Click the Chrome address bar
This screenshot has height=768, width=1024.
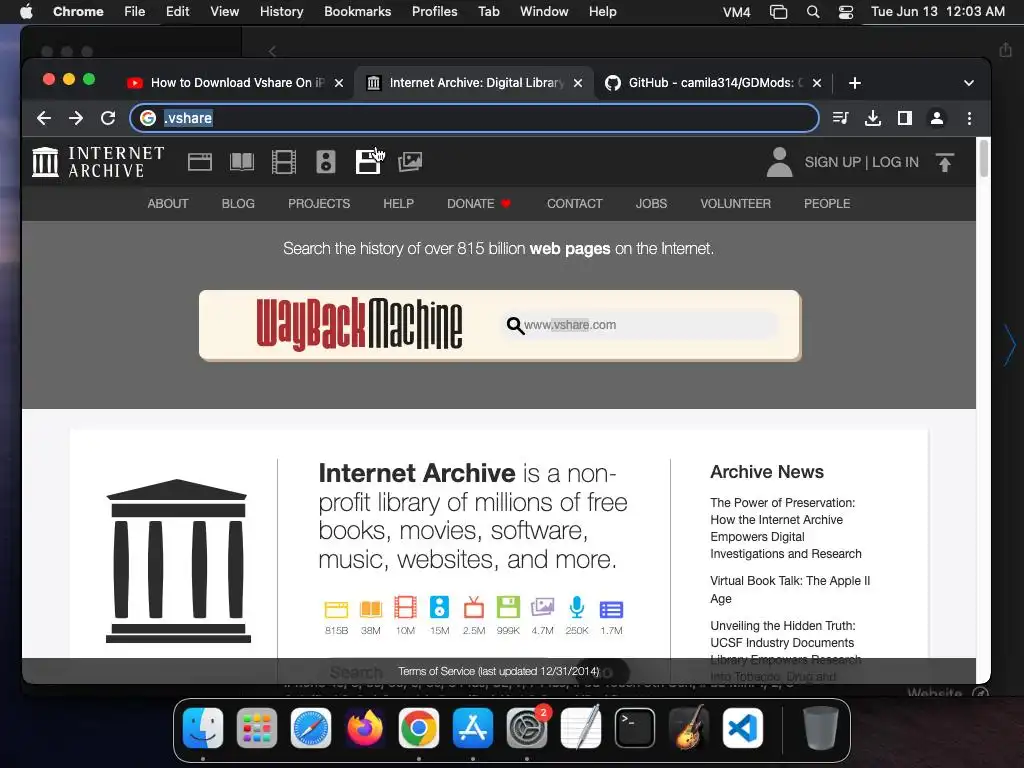click(474, 118)
